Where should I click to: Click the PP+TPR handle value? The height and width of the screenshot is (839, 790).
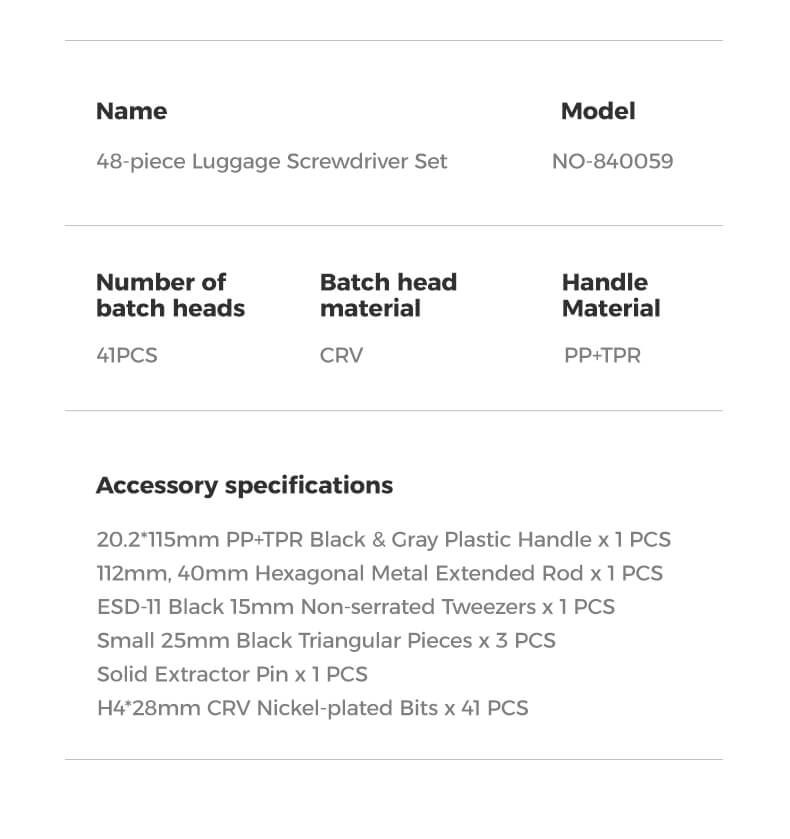602,355
